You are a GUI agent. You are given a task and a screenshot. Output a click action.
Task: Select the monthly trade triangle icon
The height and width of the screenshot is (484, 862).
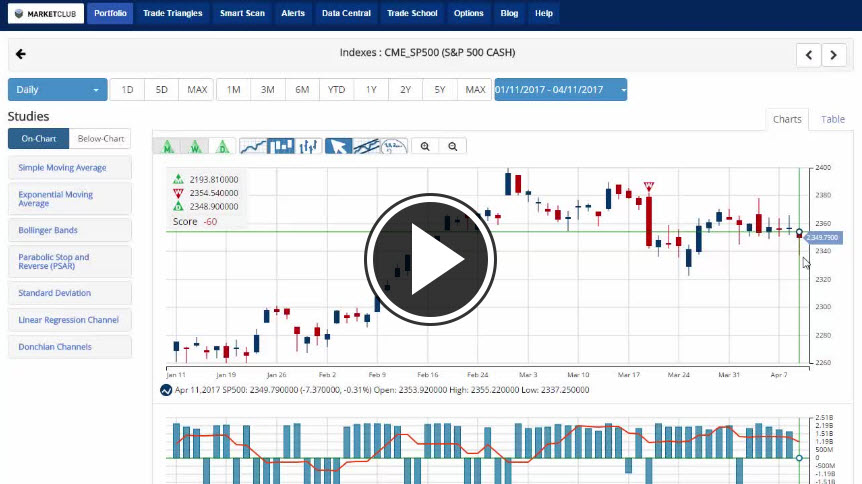click(167, 146)
